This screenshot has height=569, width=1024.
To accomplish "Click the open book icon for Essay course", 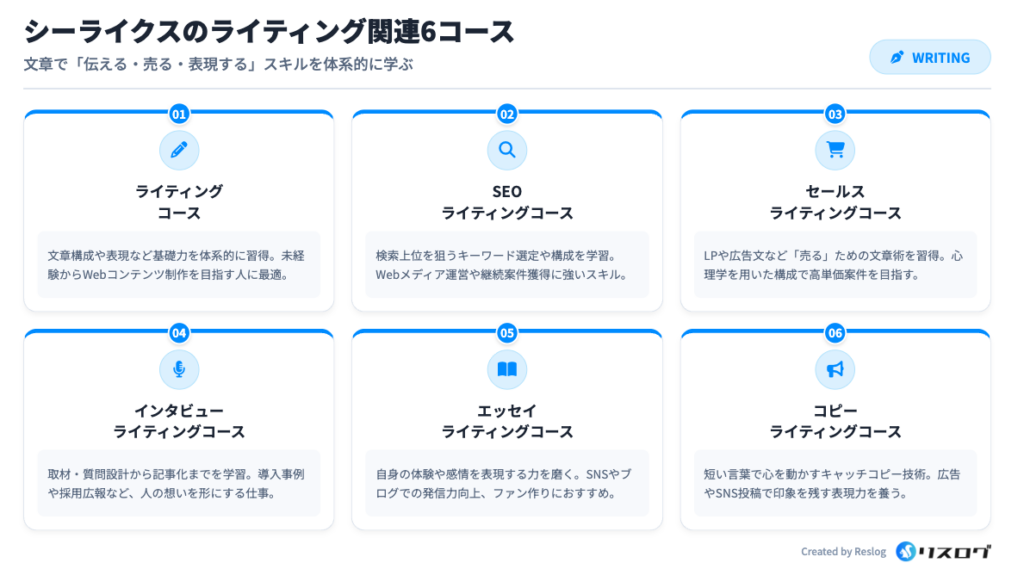I will (x=507, y=369).
